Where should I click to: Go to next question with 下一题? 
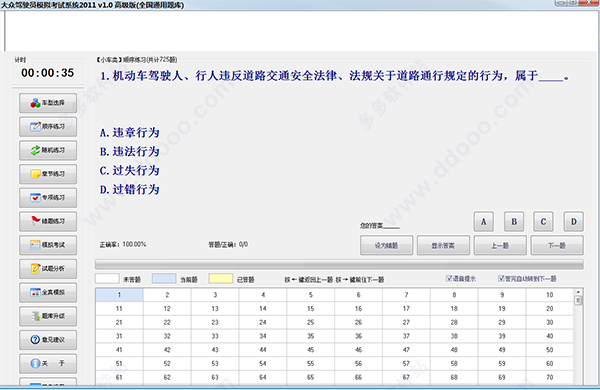pyautogui.click(x=557, y=245)
